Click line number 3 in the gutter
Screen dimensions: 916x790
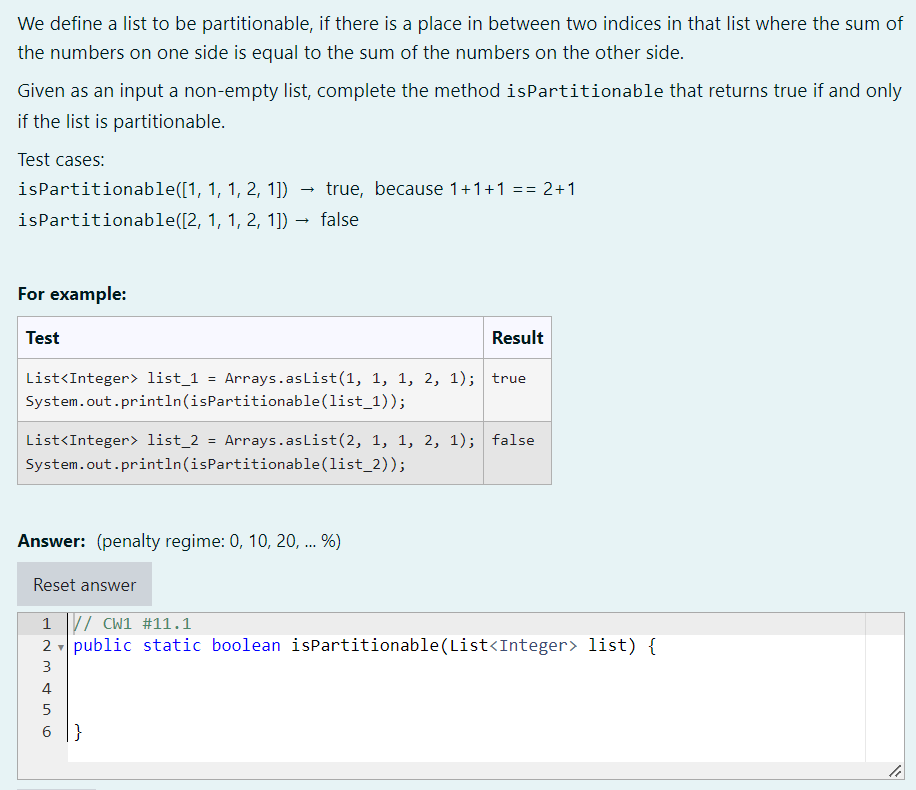tap(46, 667)
